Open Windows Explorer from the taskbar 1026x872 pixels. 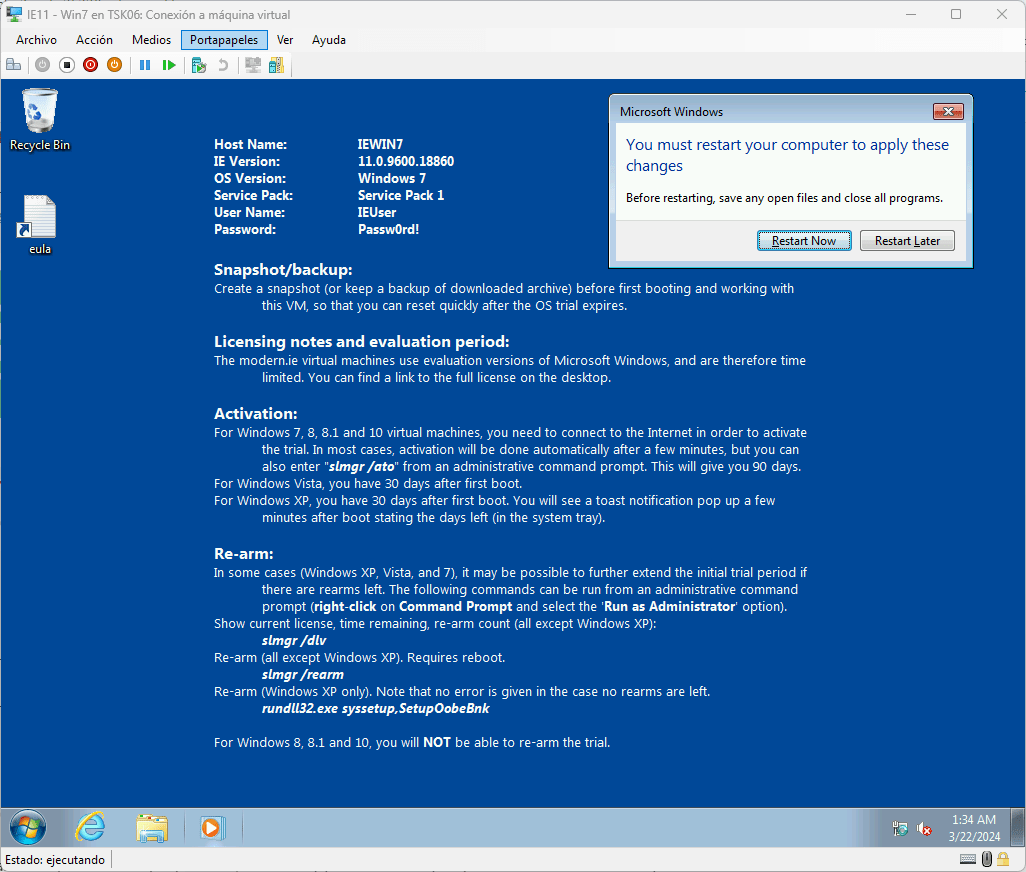coord(151,828)
